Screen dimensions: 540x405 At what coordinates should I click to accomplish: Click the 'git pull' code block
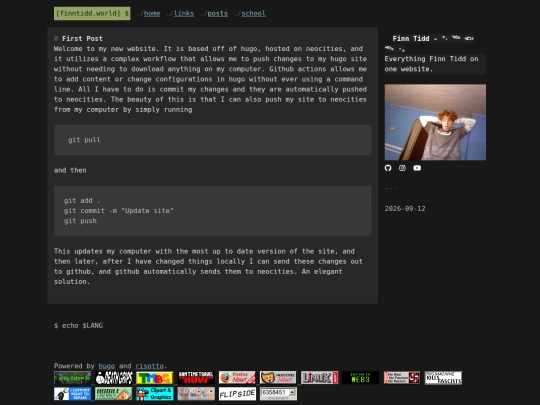[212, 140]
